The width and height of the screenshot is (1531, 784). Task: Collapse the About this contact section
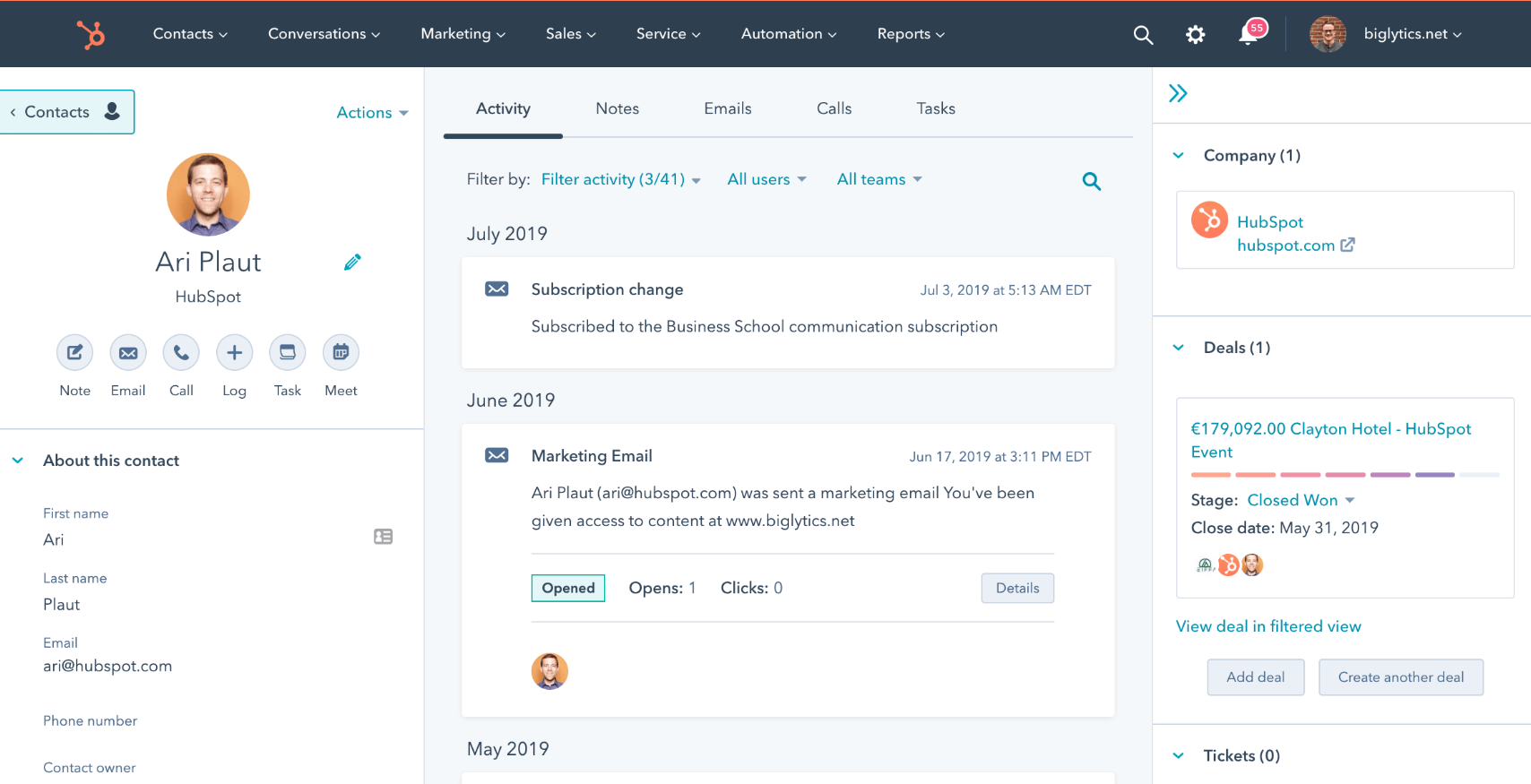coord(18,461)
